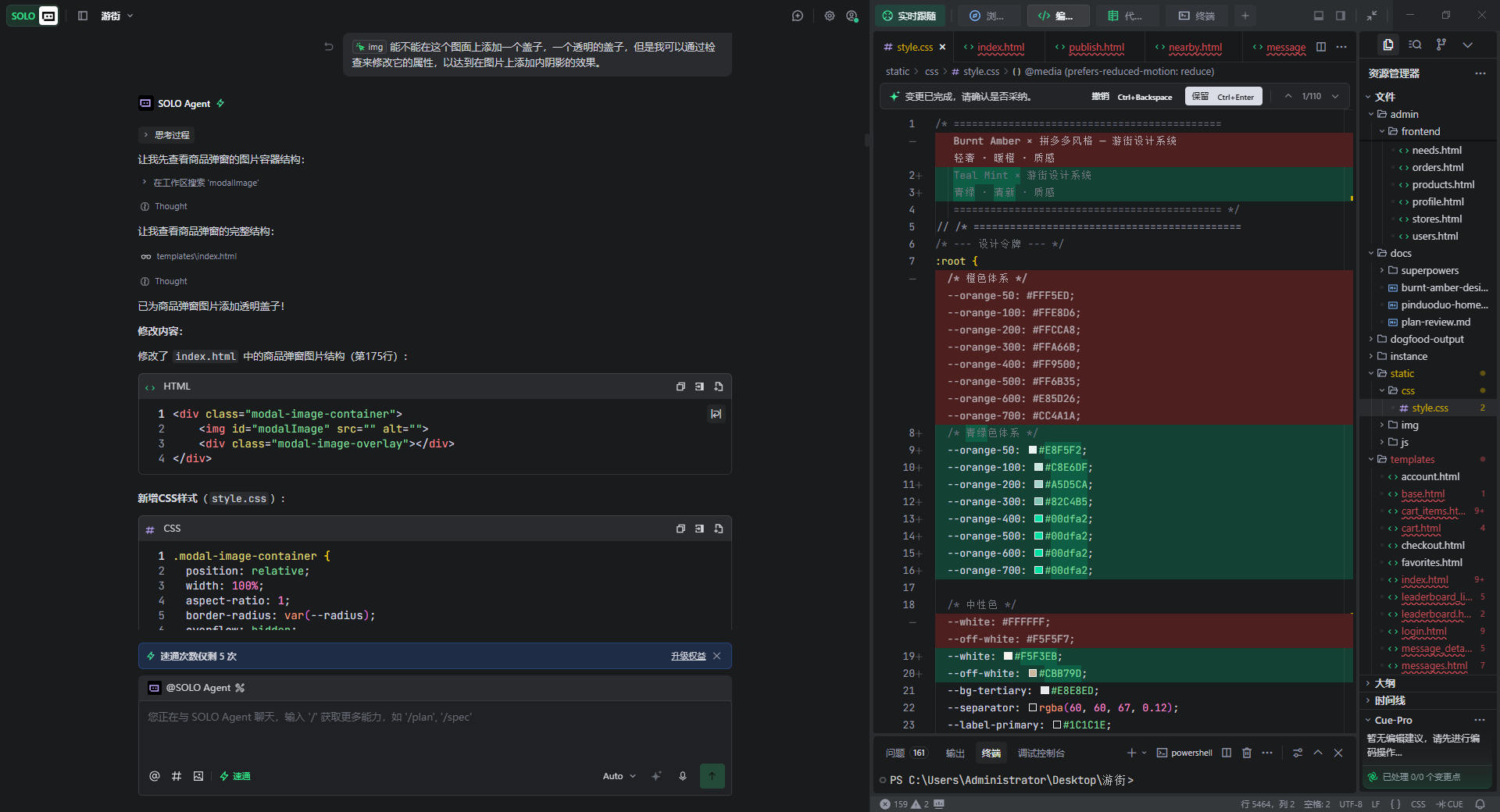1500x812 pixels.
Task: Add a new top tab with plus
Action: click(1245, 16)
